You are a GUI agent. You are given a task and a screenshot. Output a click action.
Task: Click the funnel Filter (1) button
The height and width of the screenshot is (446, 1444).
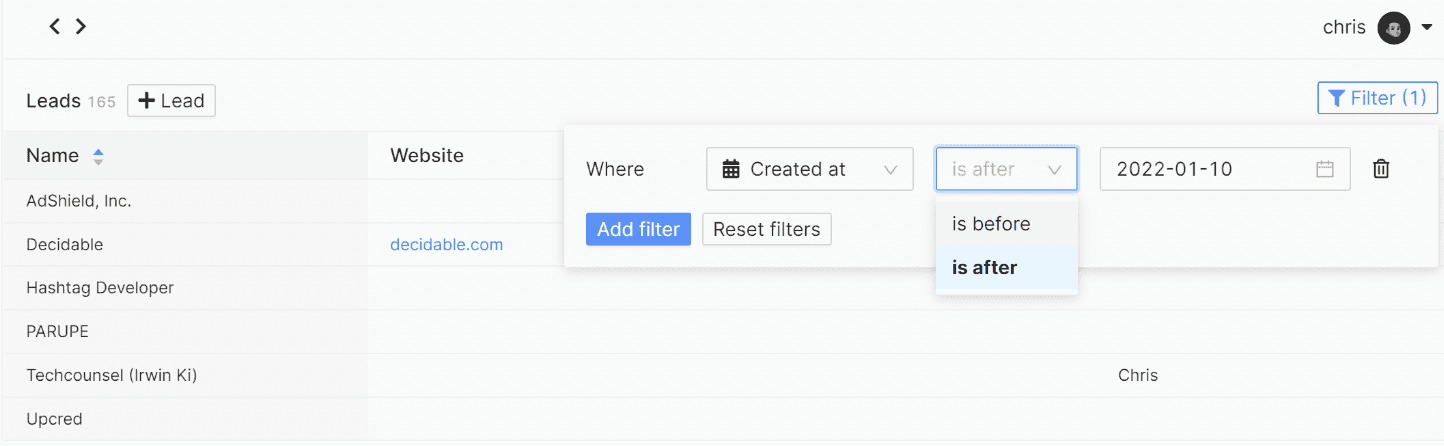tap(1377, 98)
